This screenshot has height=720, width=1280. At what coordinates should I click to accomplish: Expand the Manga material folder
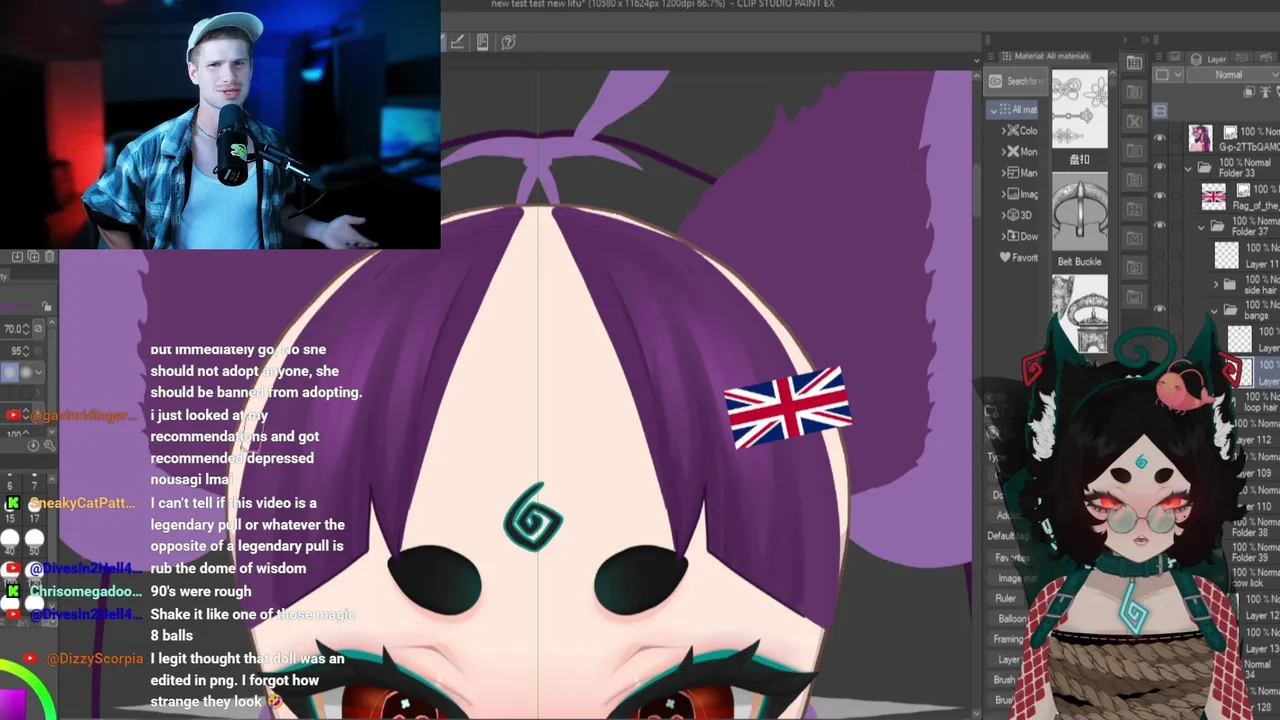click(x=1004, y=173)
